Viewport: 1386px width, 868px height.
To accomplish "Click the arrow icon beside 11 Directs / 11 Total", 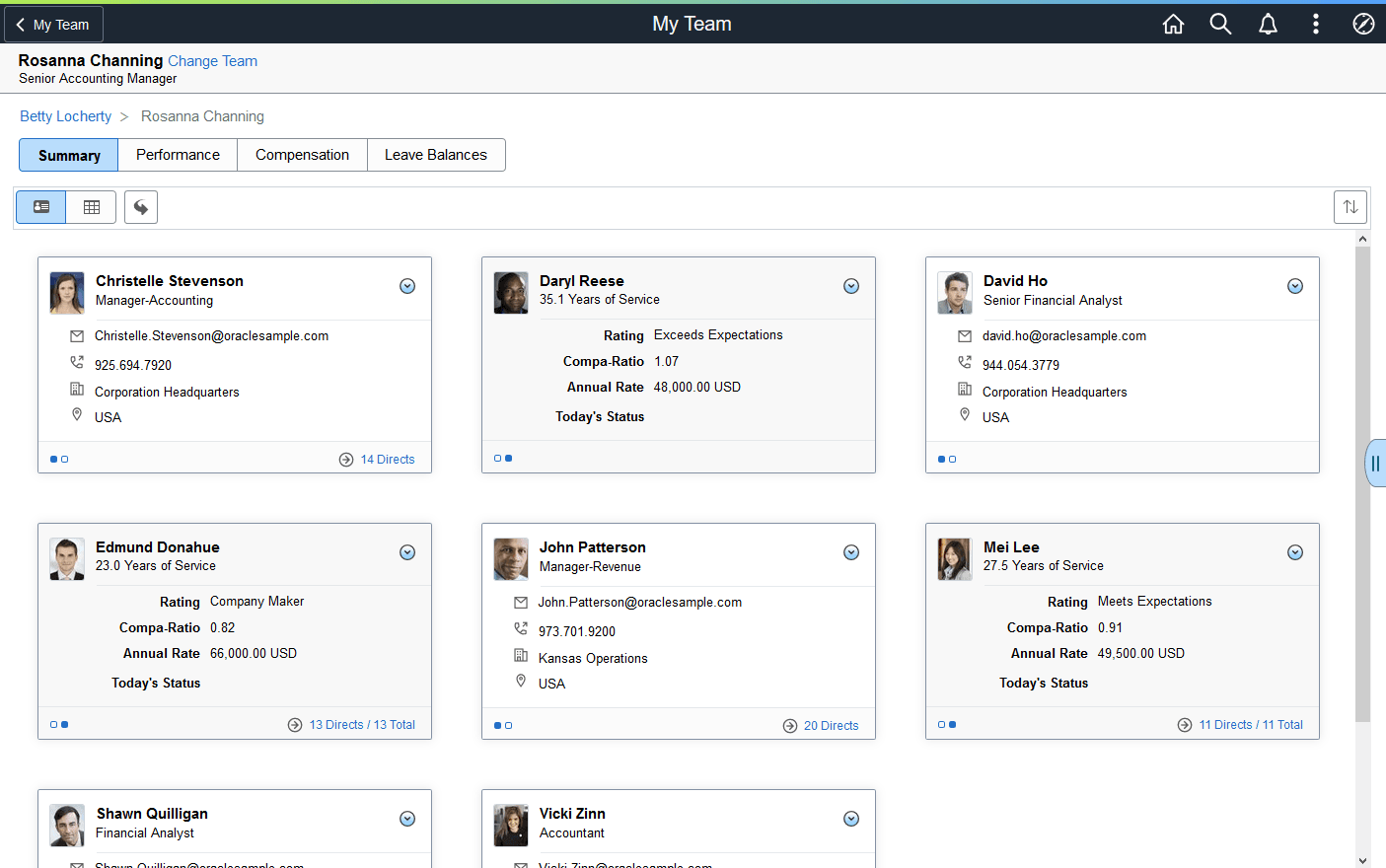I will (x=1185, y=725).
